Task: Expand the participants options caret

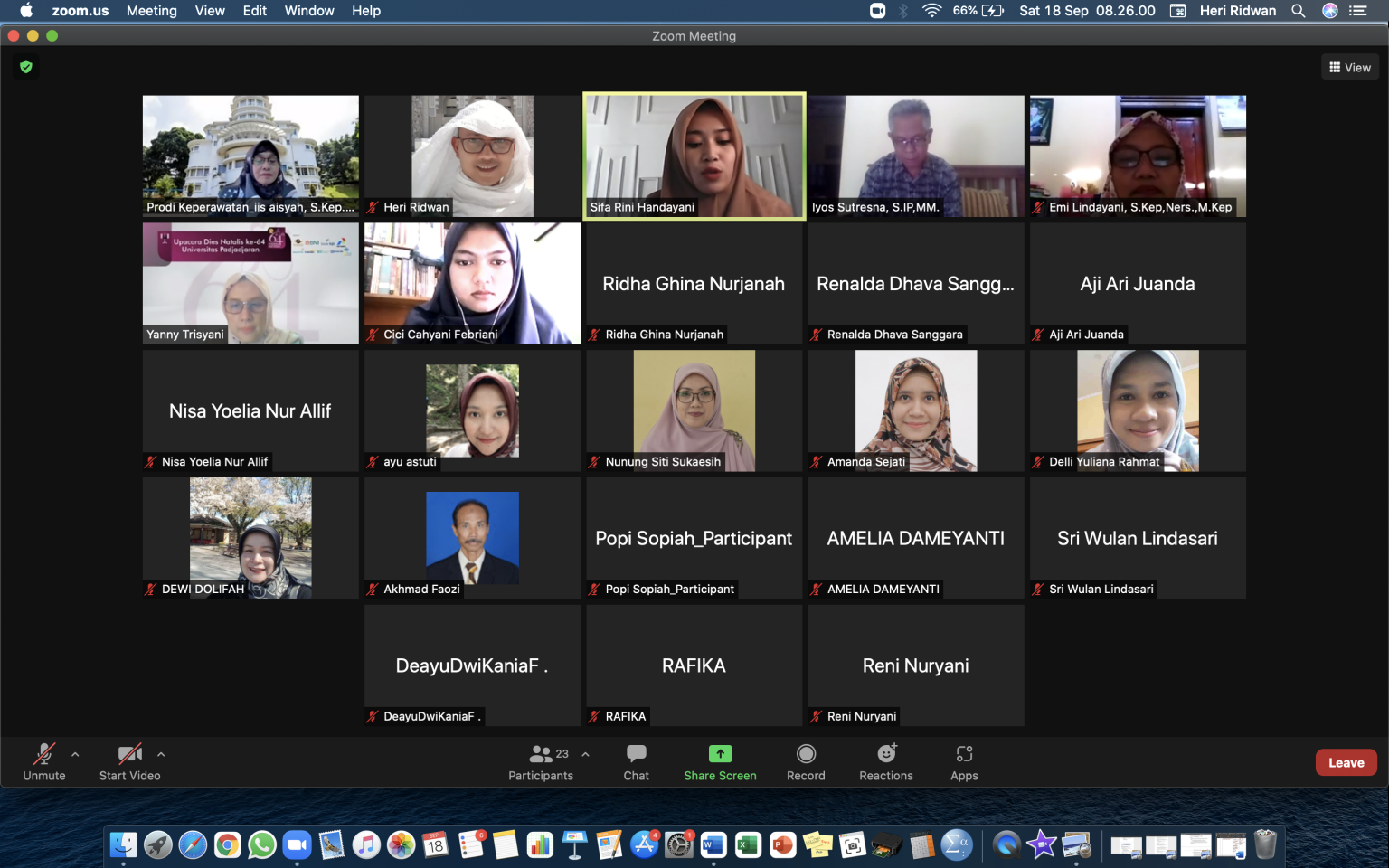Action: click(586, 754)
